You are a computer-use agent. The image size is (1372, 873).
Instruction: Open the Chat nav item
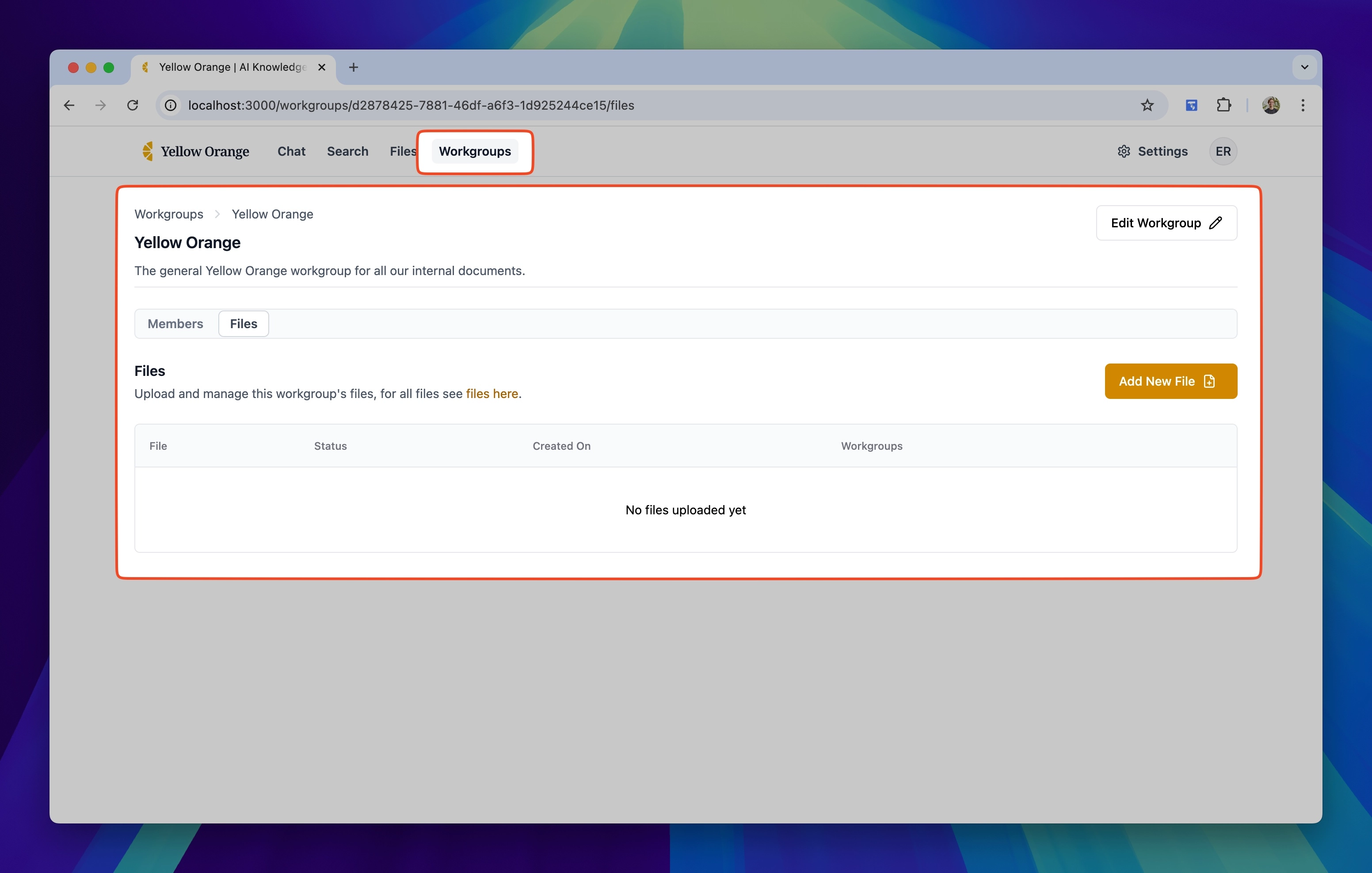coord(291,151)
